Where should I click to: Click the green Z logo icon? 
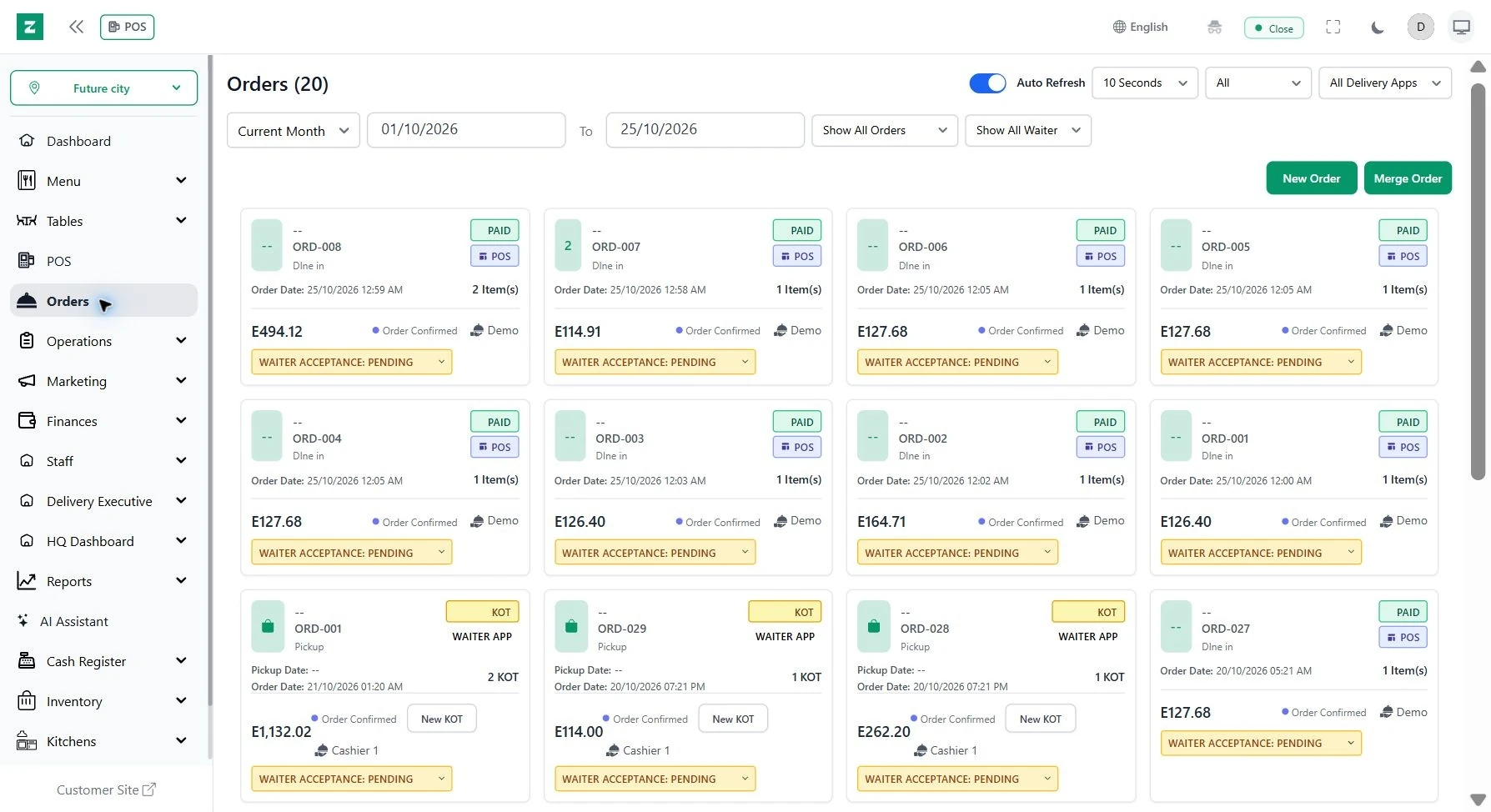[x=30, y=27]
